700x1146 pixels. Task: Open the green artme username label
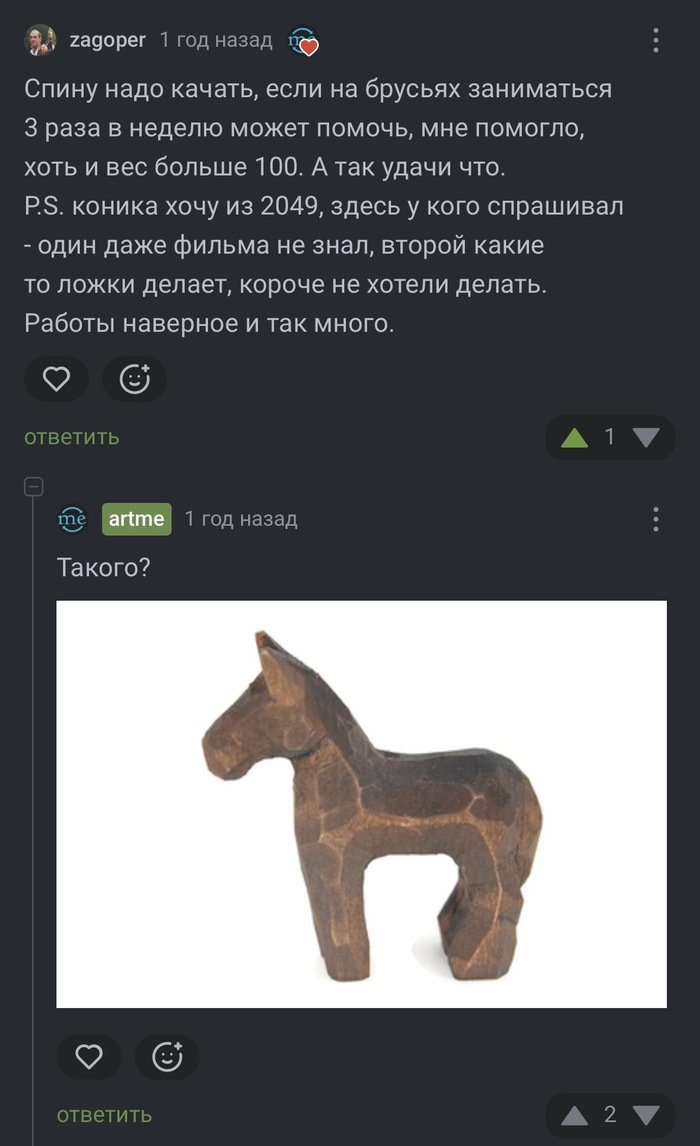pos(137,519)
